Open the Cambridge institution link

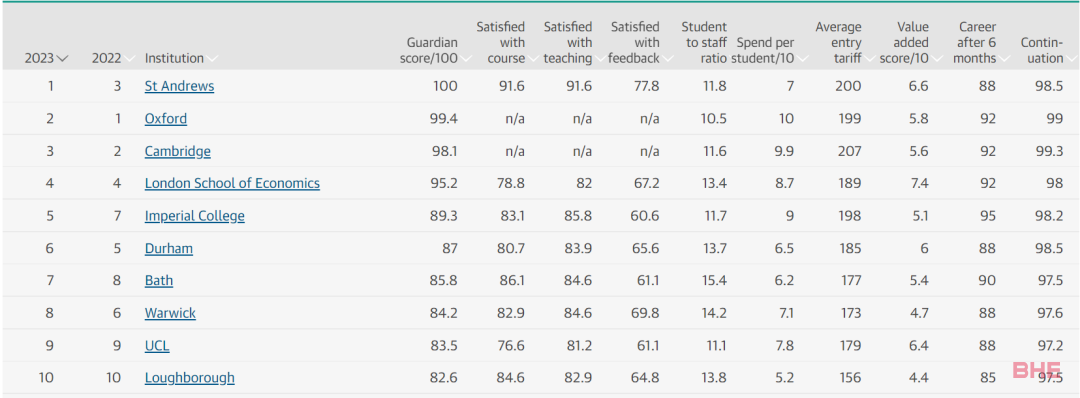178,151
